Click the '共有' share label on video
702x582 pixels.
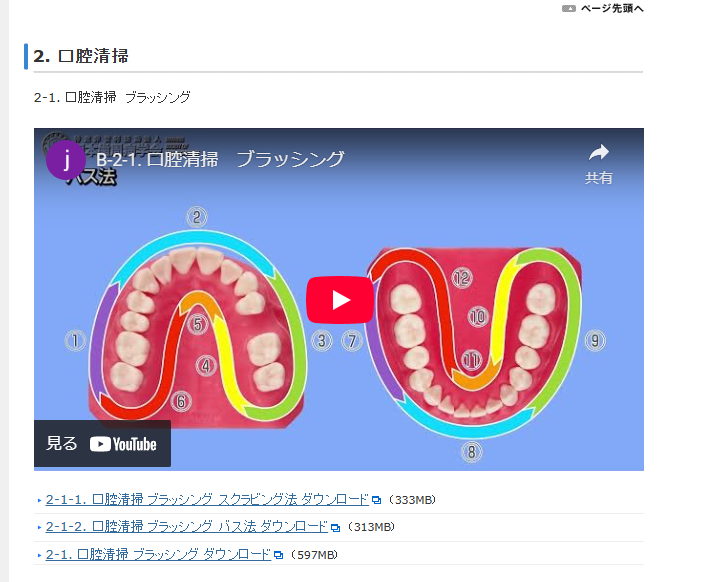pos(599,178)
